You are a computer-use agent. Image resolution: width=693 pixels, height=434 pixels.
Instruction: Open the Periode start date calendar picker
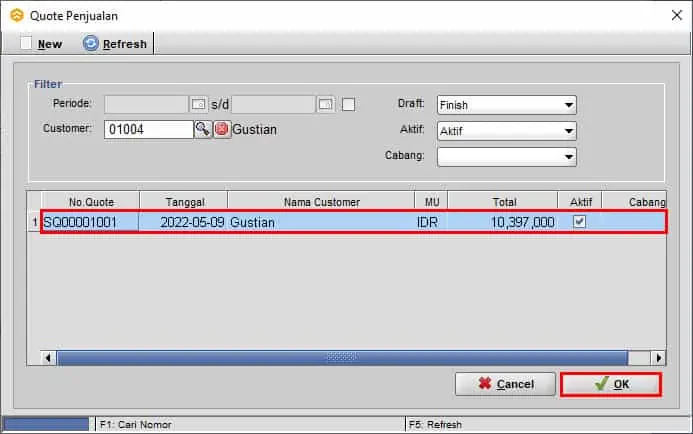pos(198,104)
